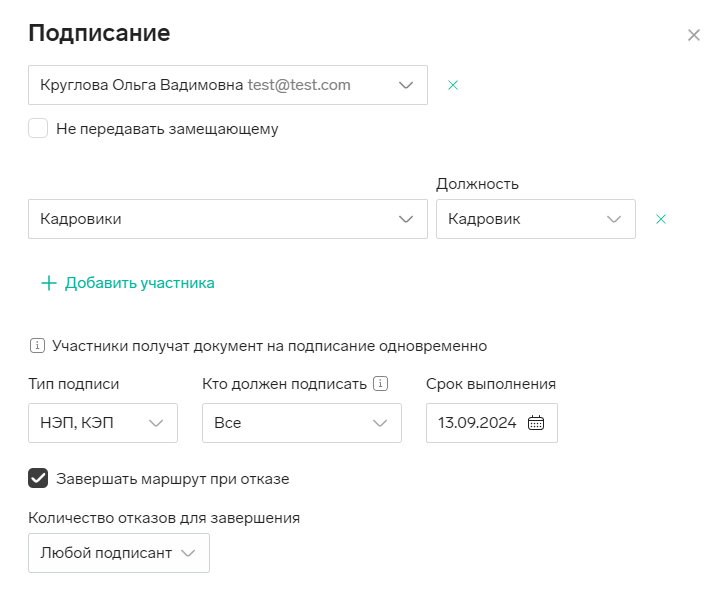Expand the Тип подписи dropdown НЭП, КЭП
Image resolution: width=716 pixels, height=601 pixels.
(156, 423)
